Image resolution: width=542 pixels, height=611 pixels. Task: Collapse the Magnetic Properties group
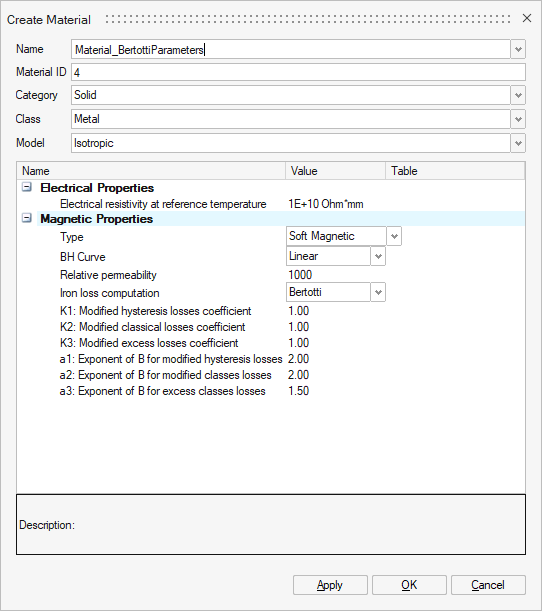tap(26, 218)
